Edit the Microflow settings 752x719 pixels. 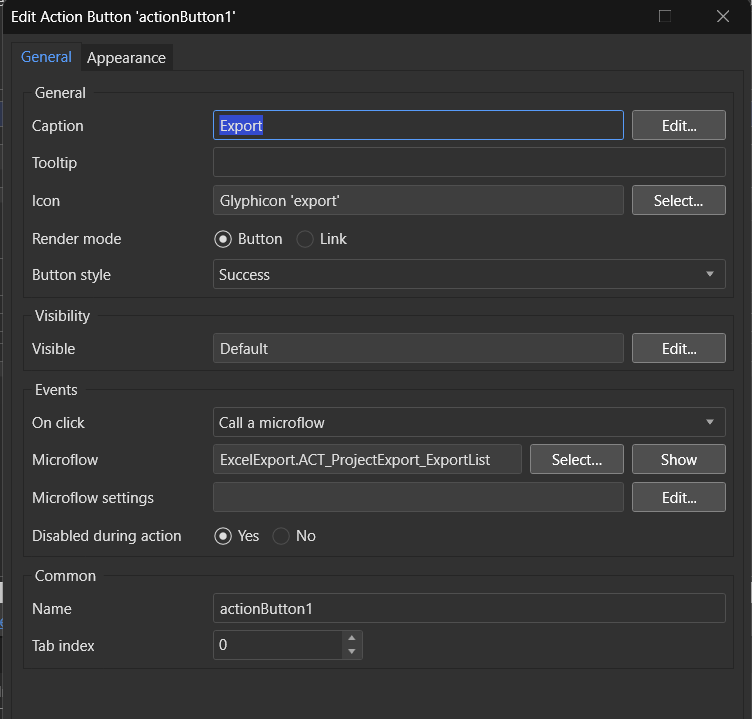click(678, 497)
